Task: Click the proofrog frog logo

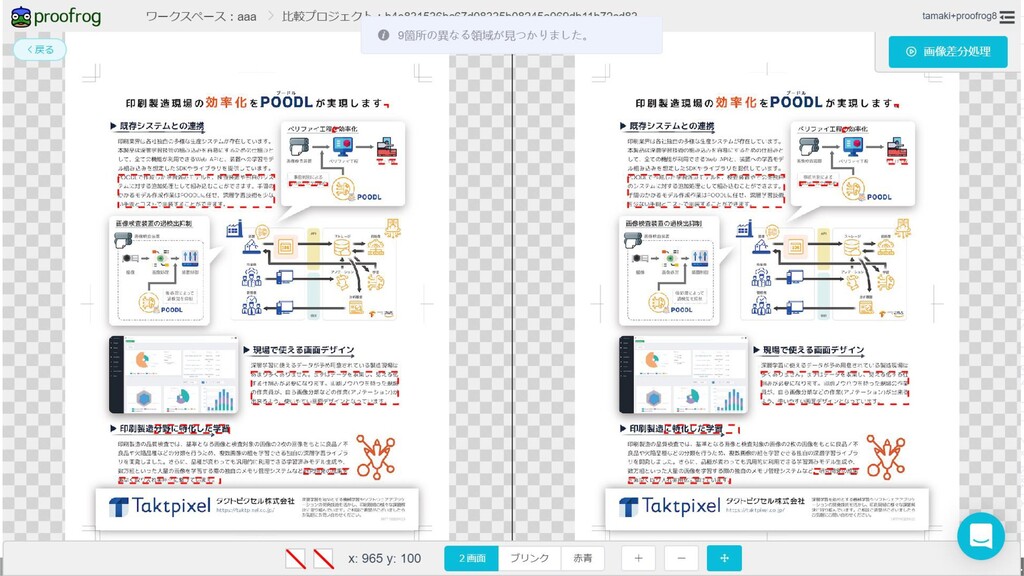Action: coord(21,17)
